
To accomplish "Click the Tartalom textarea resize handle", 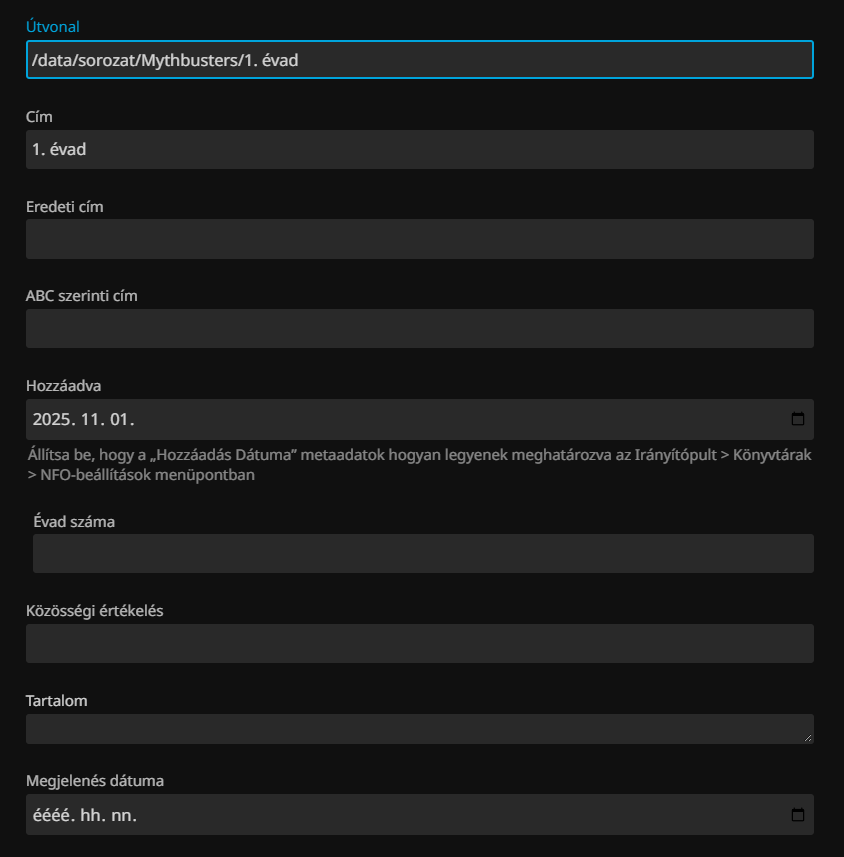I will pos(808,738).
